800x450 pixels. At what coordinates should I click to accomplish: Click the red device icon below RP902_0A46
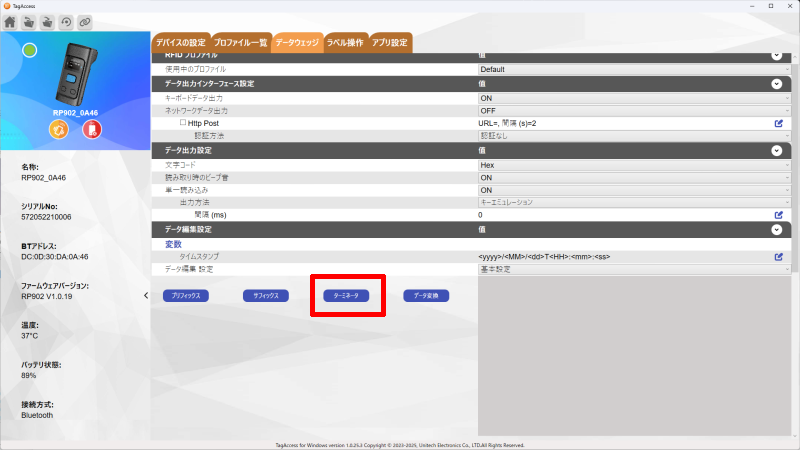click(91, 131)
